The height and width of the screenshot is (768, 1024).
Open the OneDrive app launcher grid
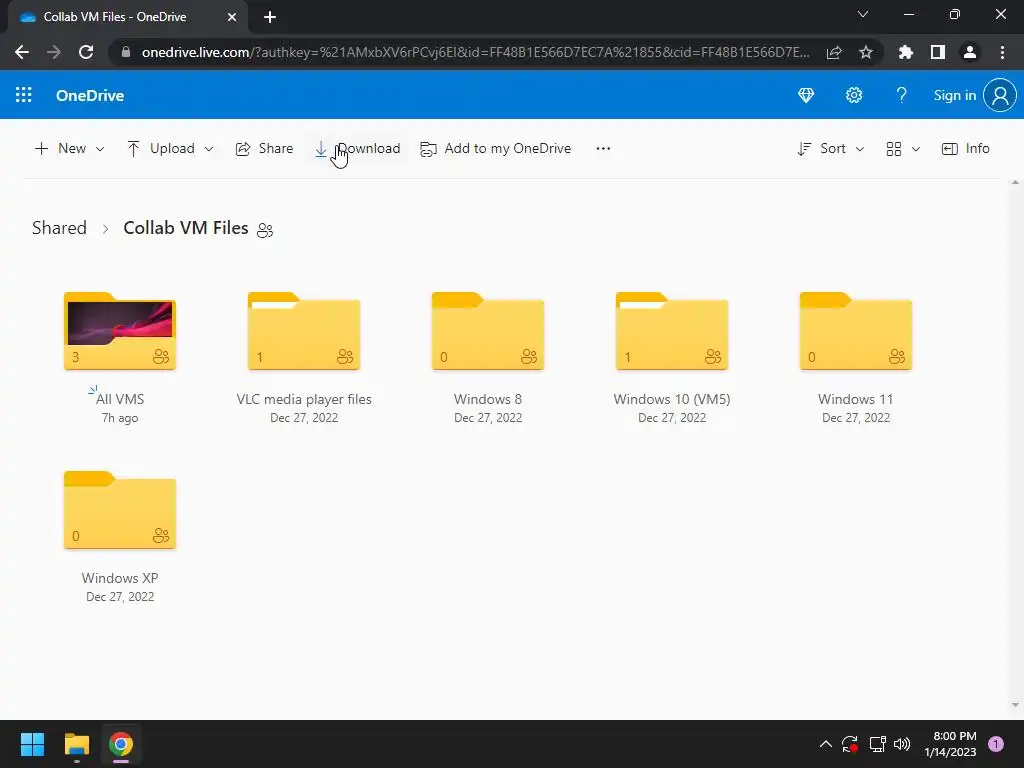coord(24,95)
